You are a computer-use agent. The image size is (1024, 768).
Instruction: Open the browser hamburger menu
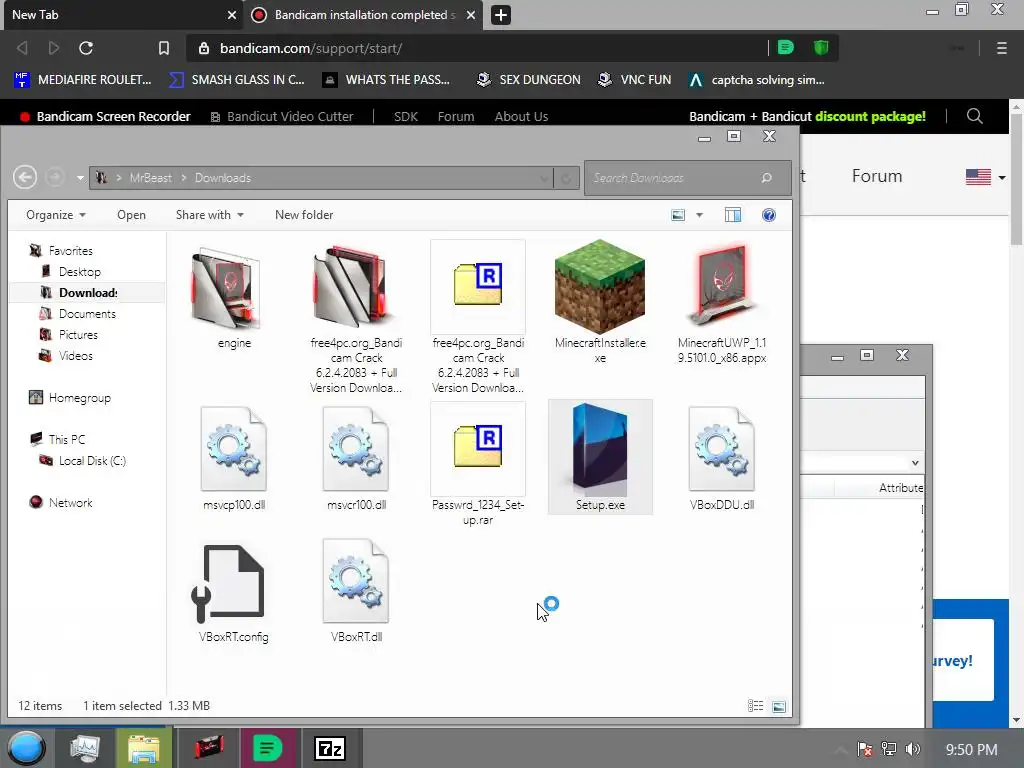[1001, 48]
